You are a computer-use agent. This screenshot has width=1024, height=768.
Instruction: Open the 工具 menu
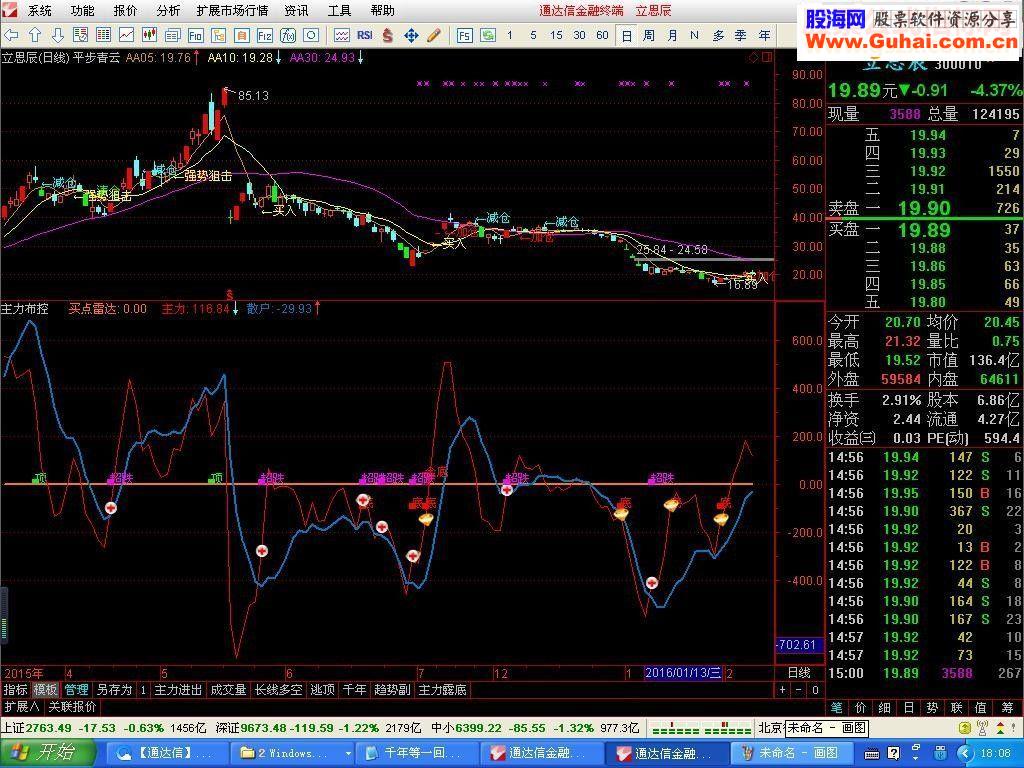tap(340, 10)
